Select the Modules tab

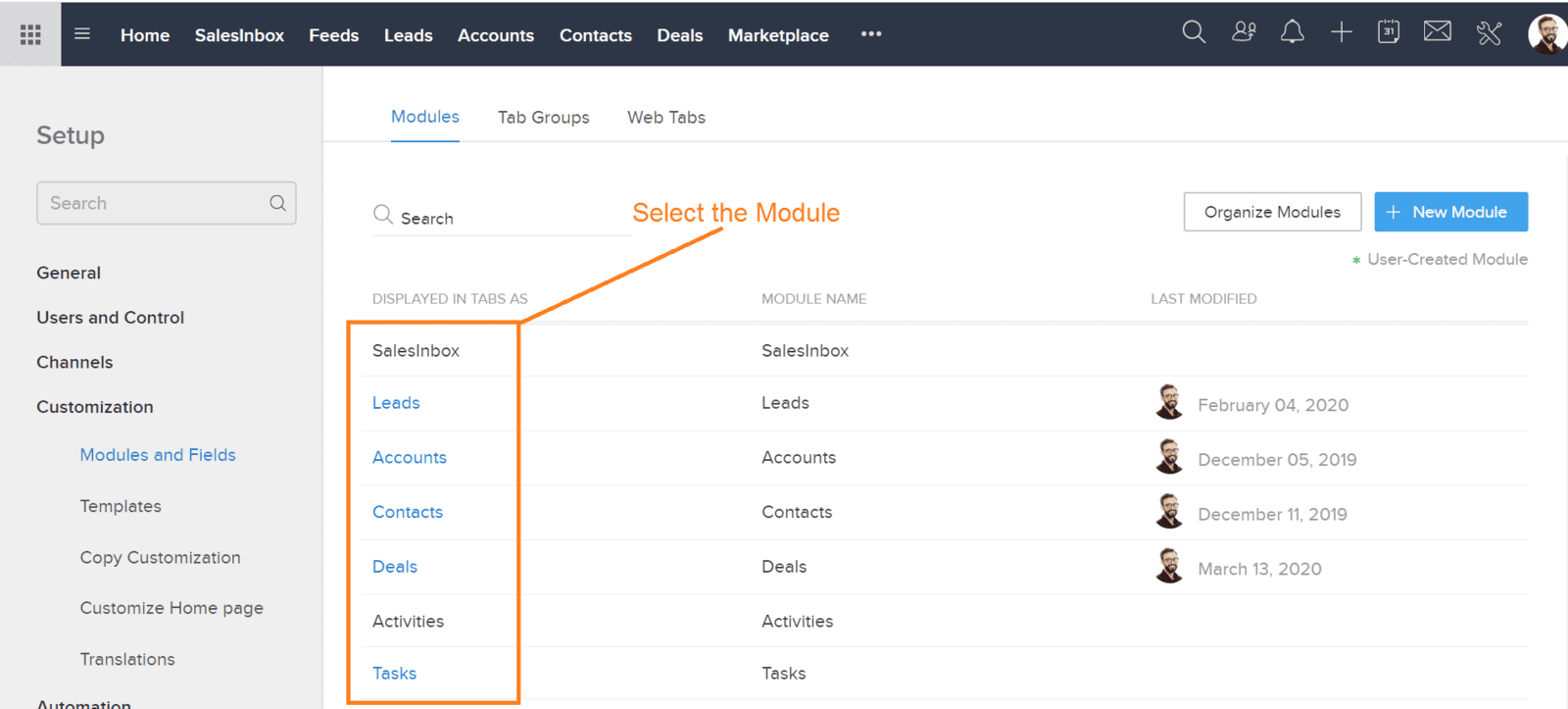click(425, 117)
